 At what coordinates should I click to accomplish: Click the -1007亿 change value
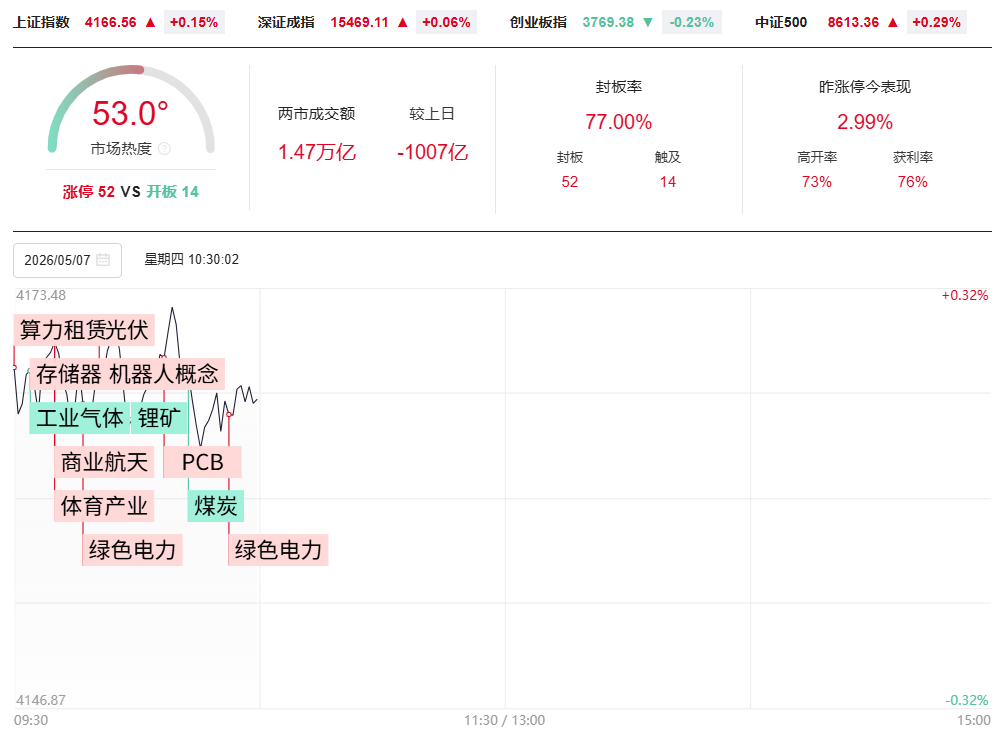(x=433, y=152)
